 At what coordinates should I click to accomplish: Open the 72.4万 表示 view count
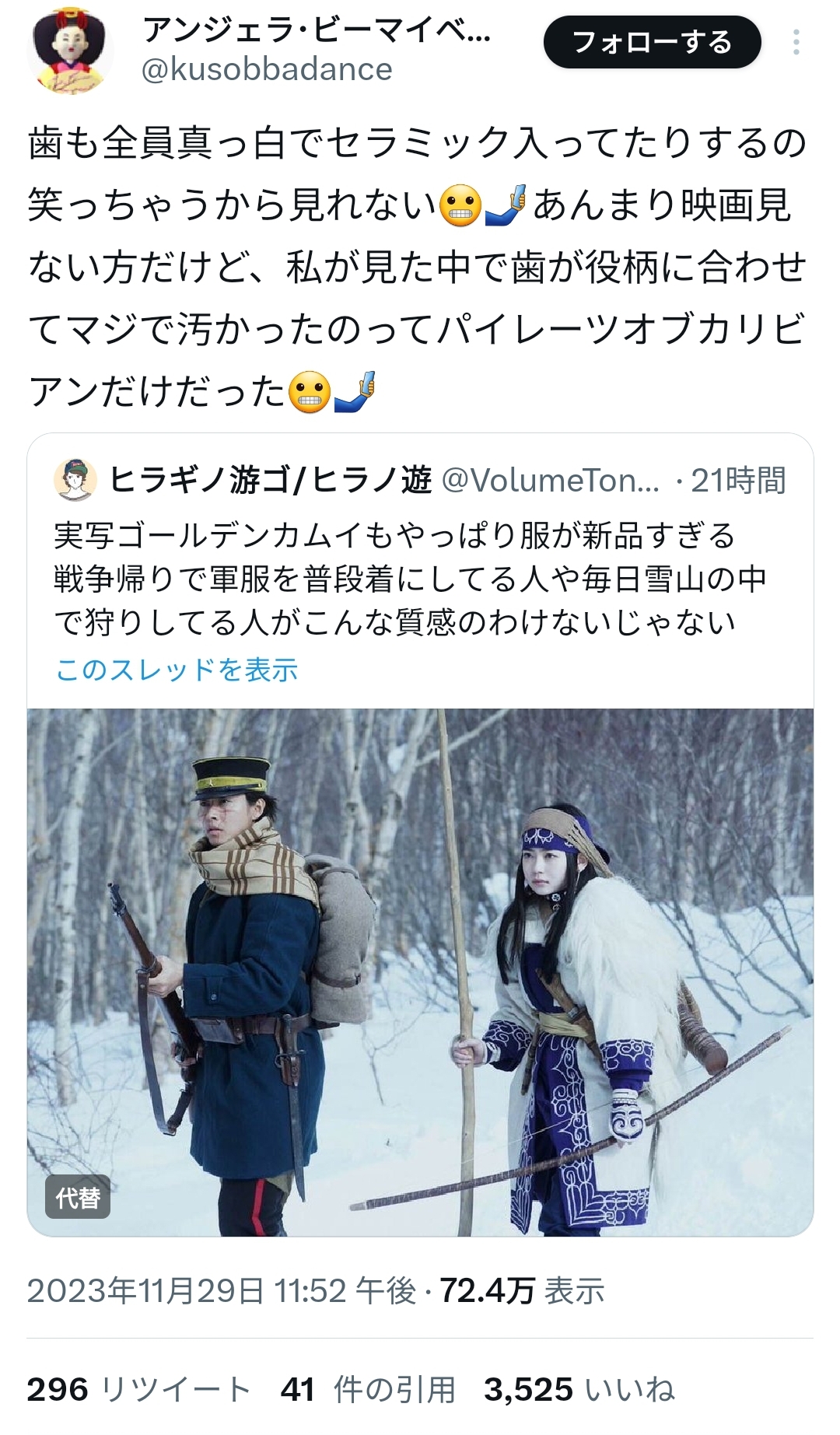pyautogui.click(x=523, y=1290)
